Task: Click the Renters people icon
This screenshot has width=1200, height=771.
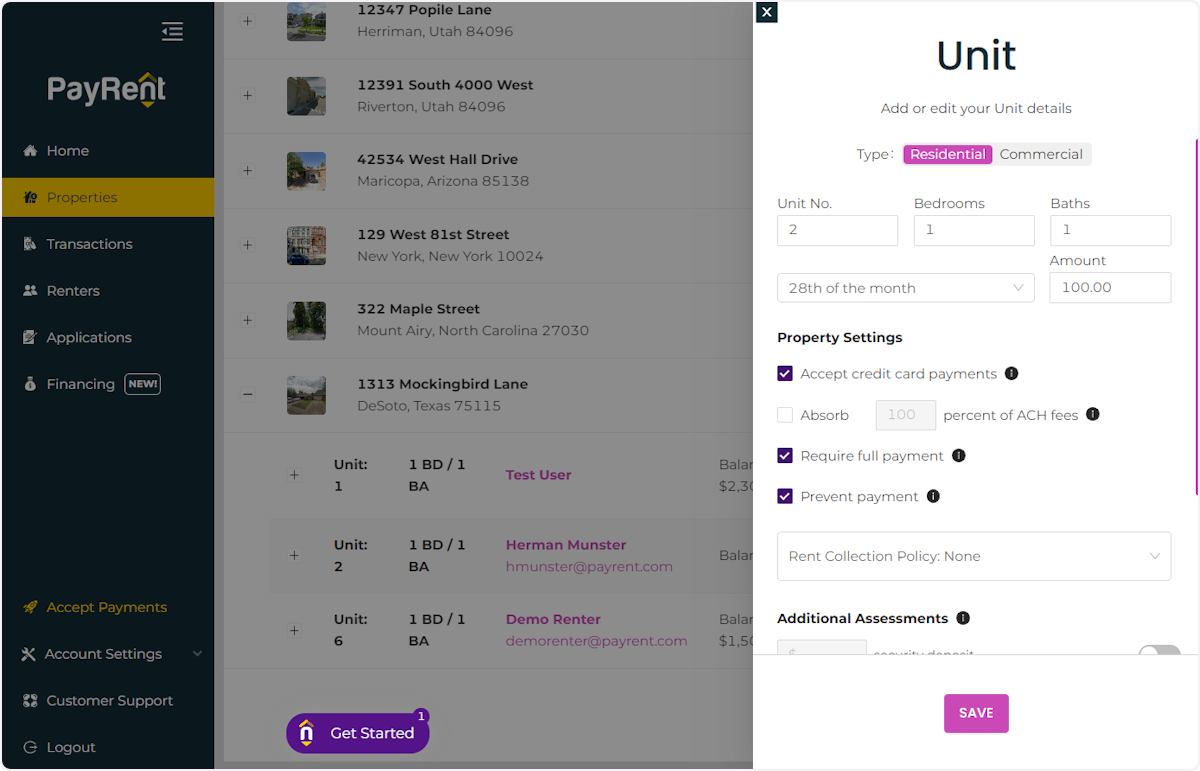Action: tap(30, 291)
